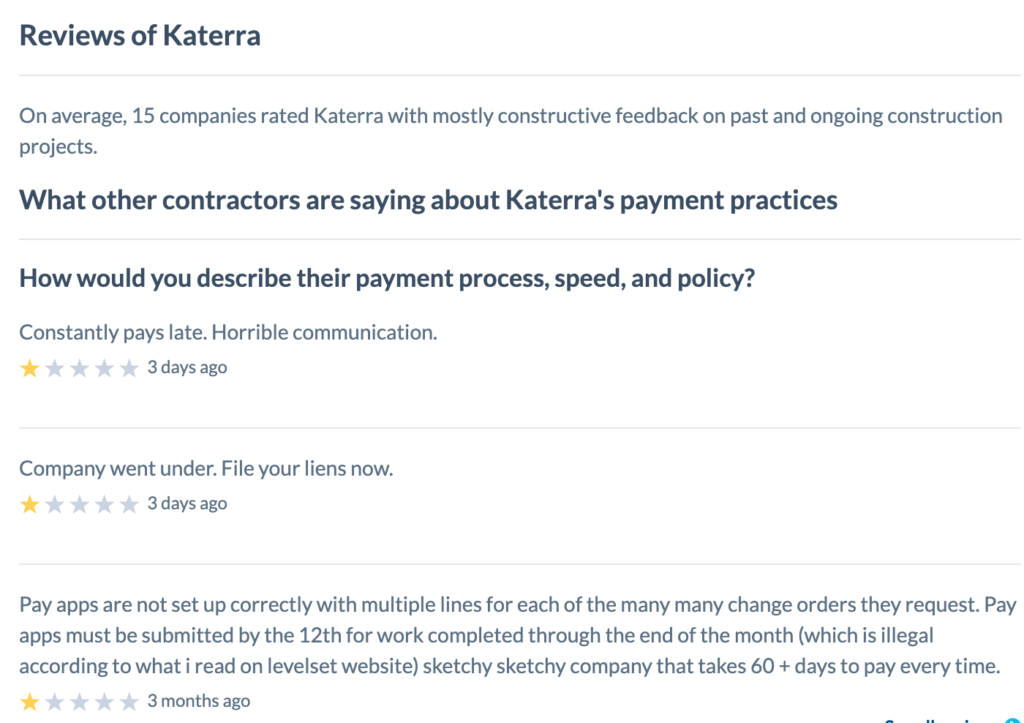1024x723 pixels.
Task: Click the '3 months ago' timestamp
Action: coord(199,700)
